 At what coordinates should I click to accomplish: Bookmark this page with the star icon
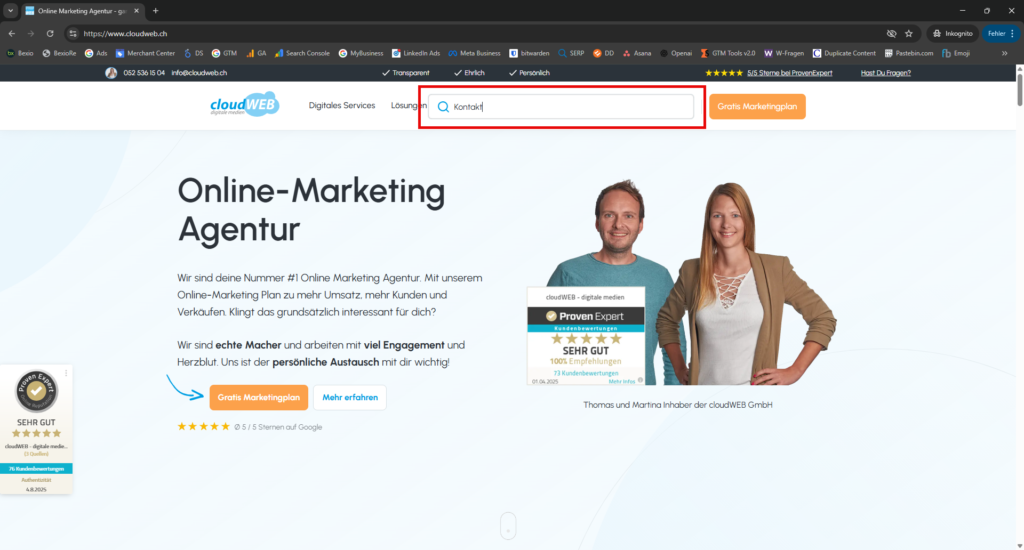[908, 33]
